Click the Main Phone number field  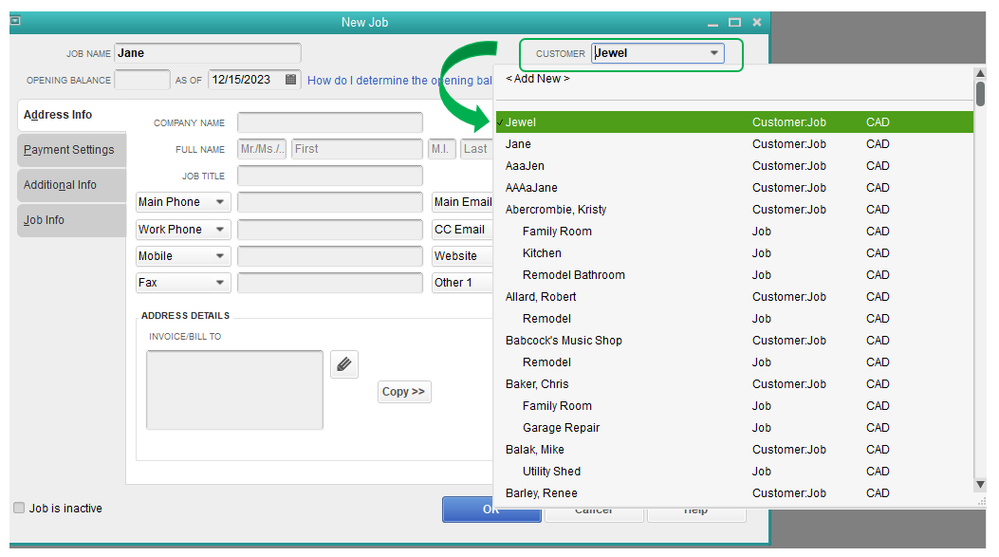(330, 202)
